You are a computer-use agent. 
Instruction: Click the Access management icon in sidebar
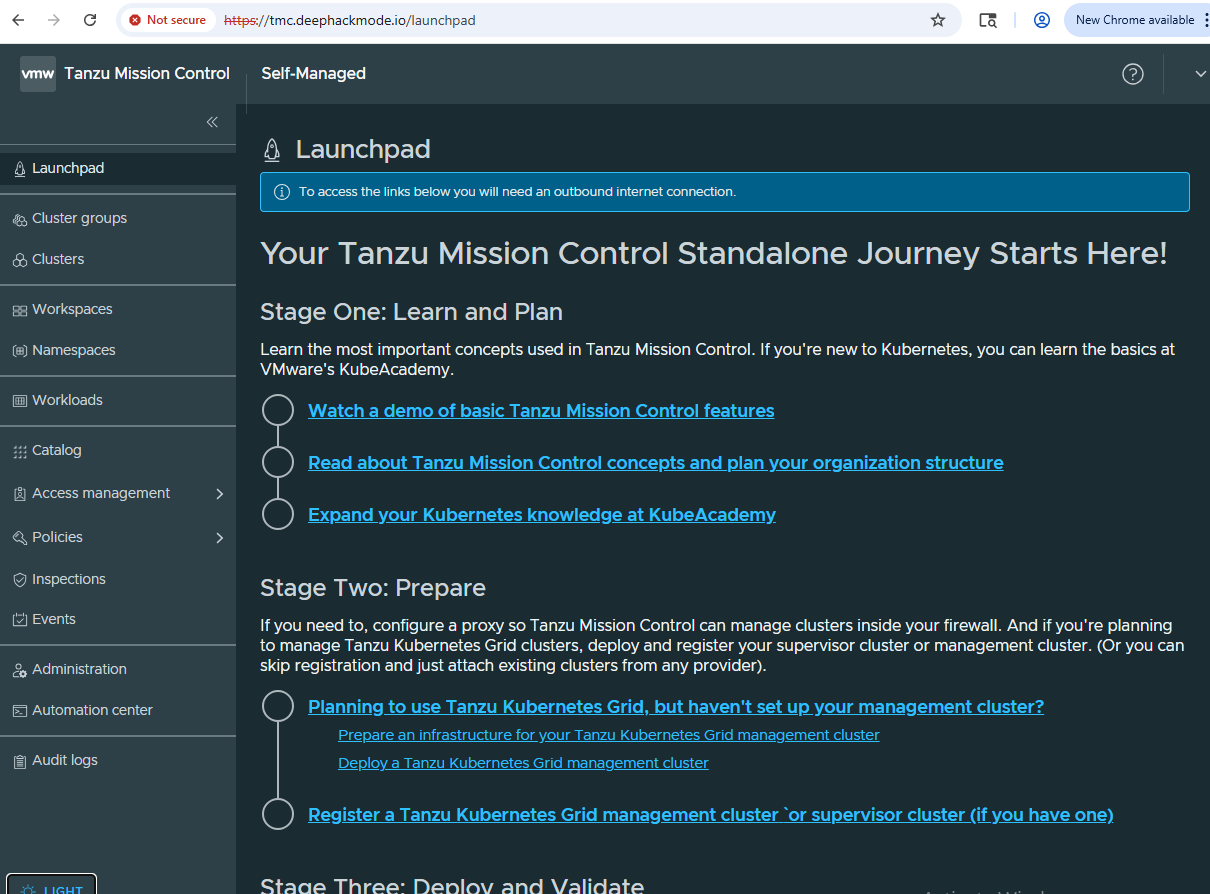pos(20,494)
